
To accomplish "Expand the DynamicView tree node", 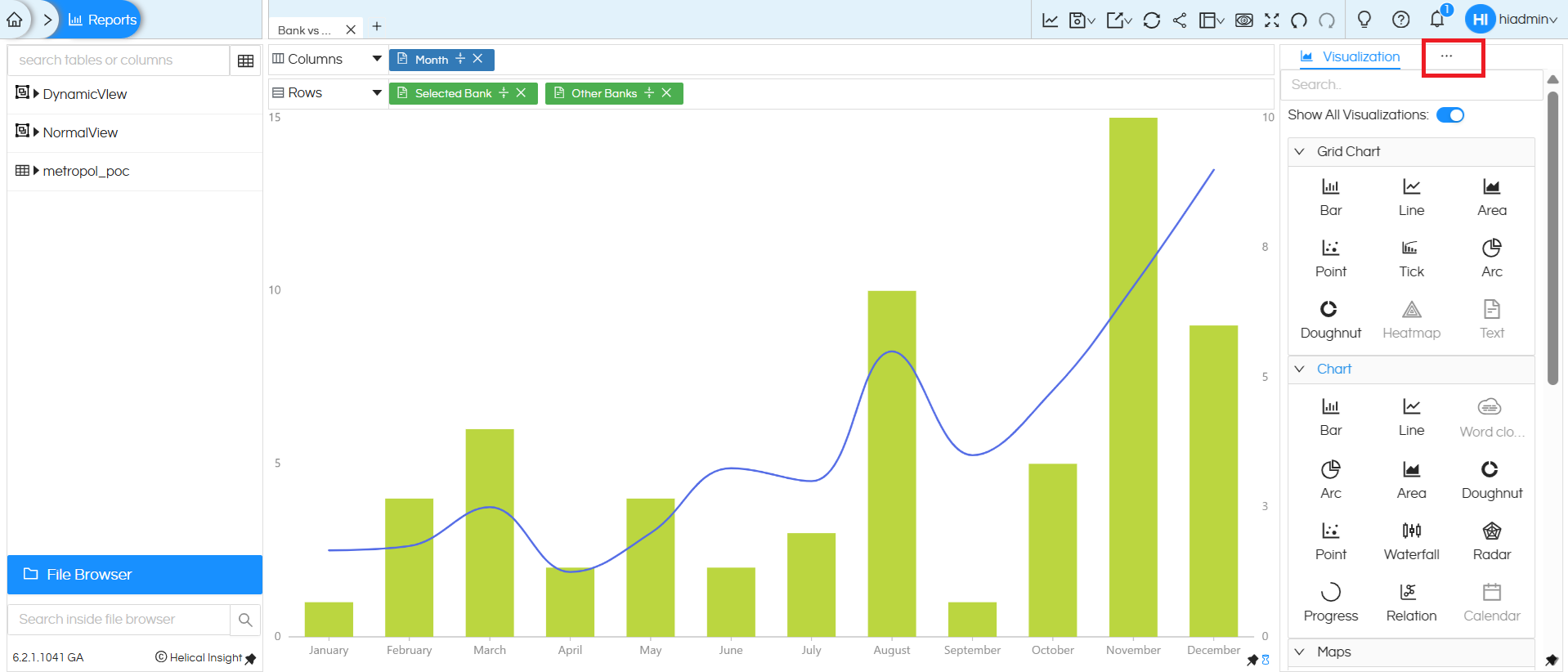I will (x=36, y=94).
